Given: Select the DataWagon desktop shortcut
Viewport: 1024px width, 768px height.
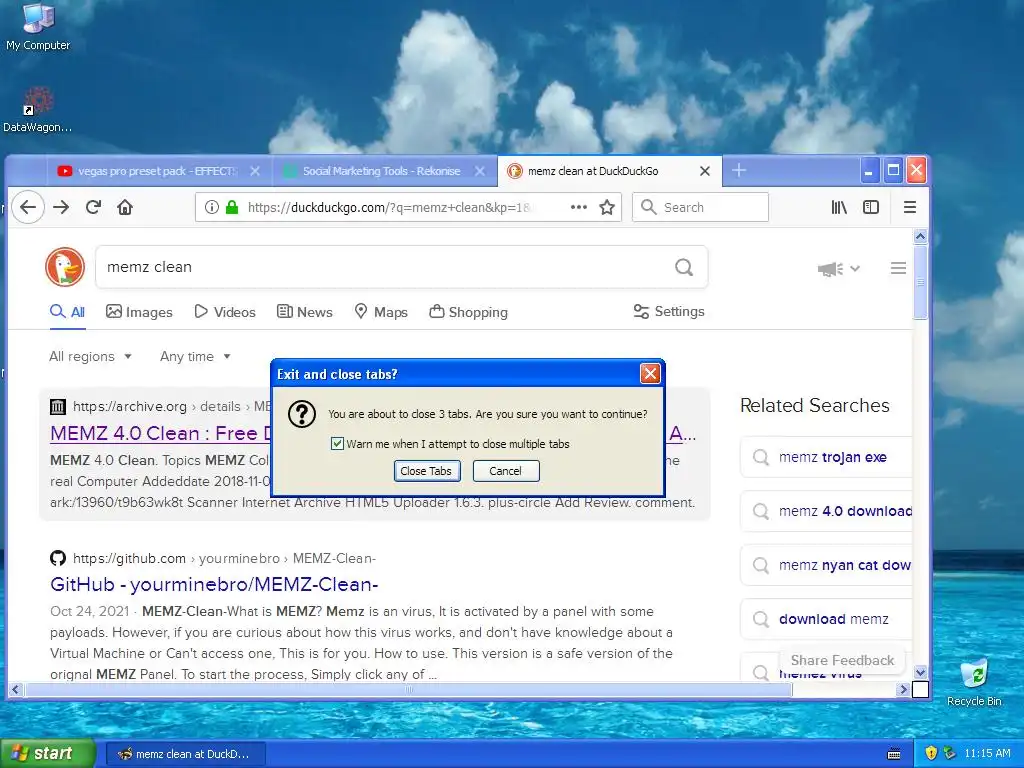Looking at the screenshot, I should (38, 110).
